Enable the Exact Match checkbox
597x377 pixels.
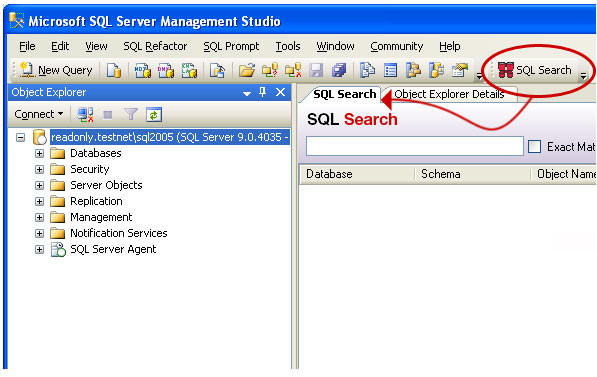pyautogui.click(x=534, y=146)
